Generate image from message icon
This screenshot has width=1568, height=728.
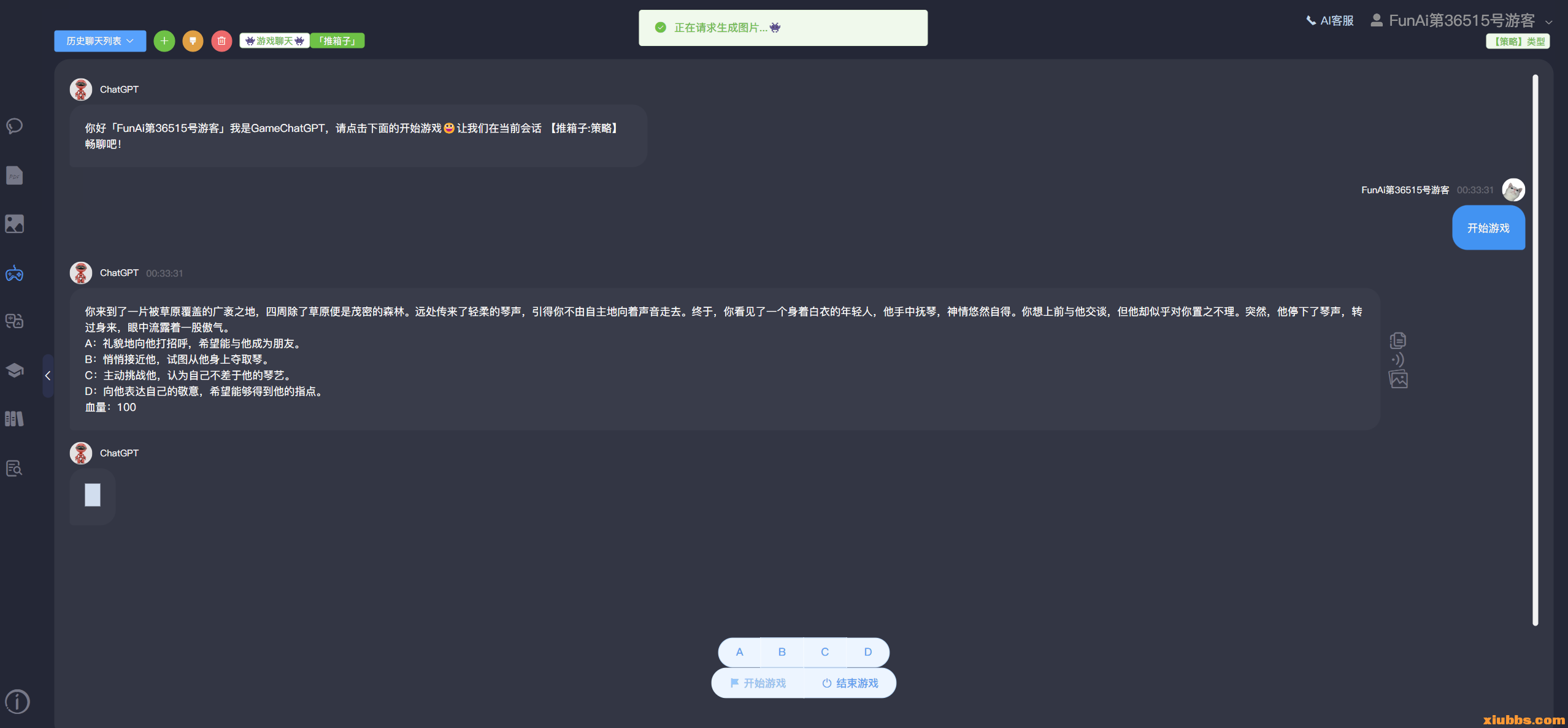1398,379
